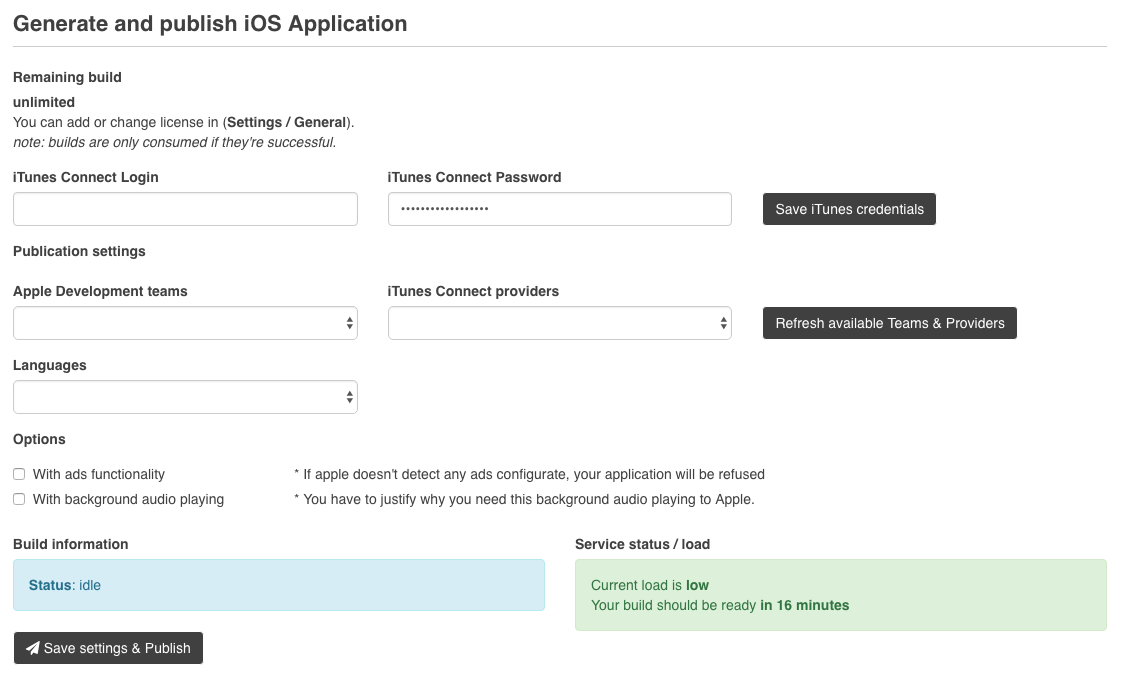
Task: Click the 'iTunes Connect Login' field label
Action: (86, 177)
